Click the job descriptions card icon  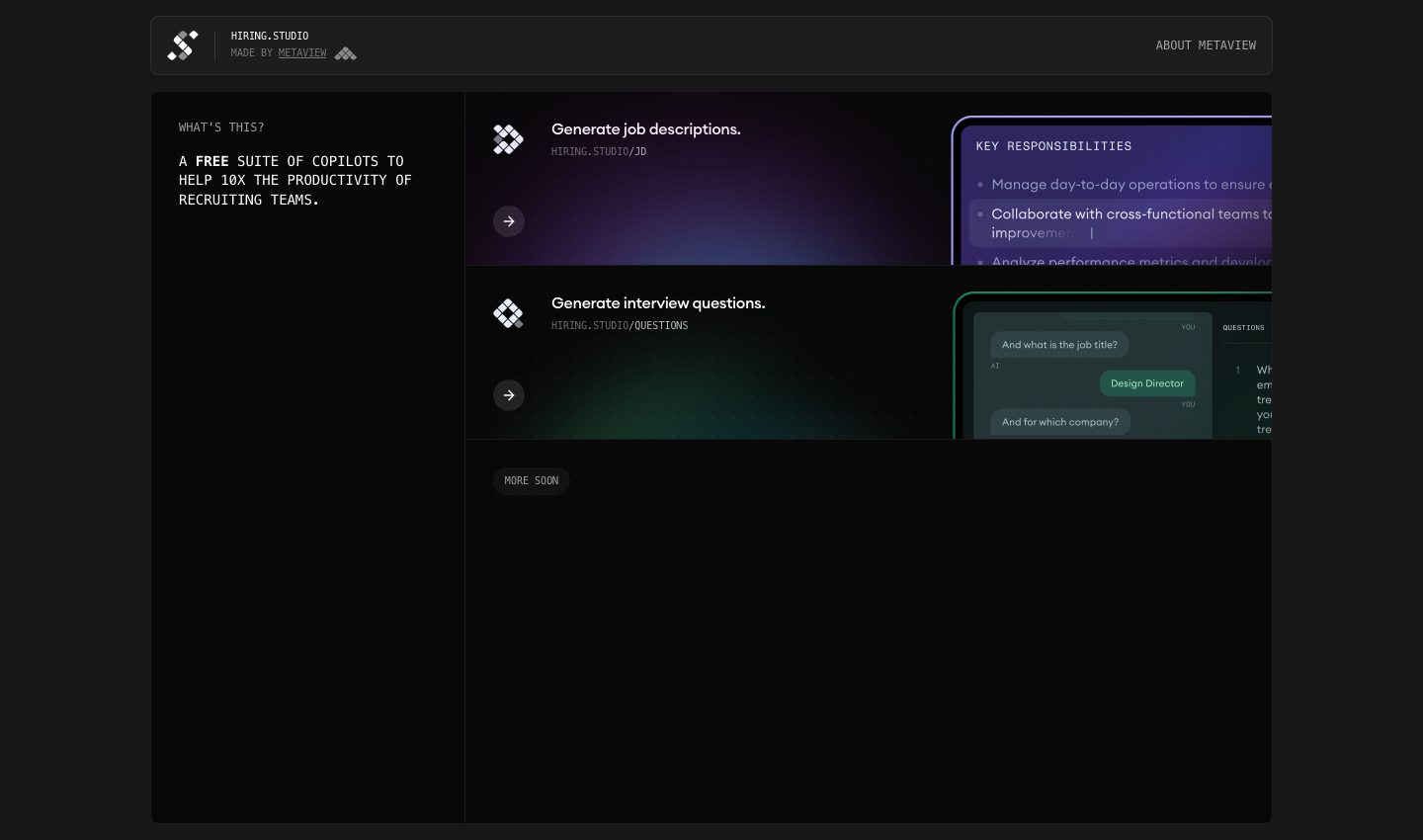(x=508, y=139)
